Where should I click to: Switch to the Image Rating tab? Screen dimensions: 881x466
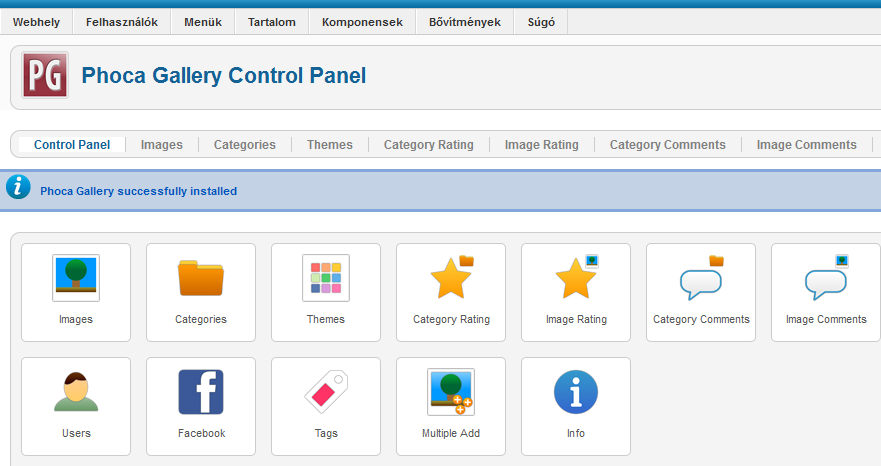[542, 144]
